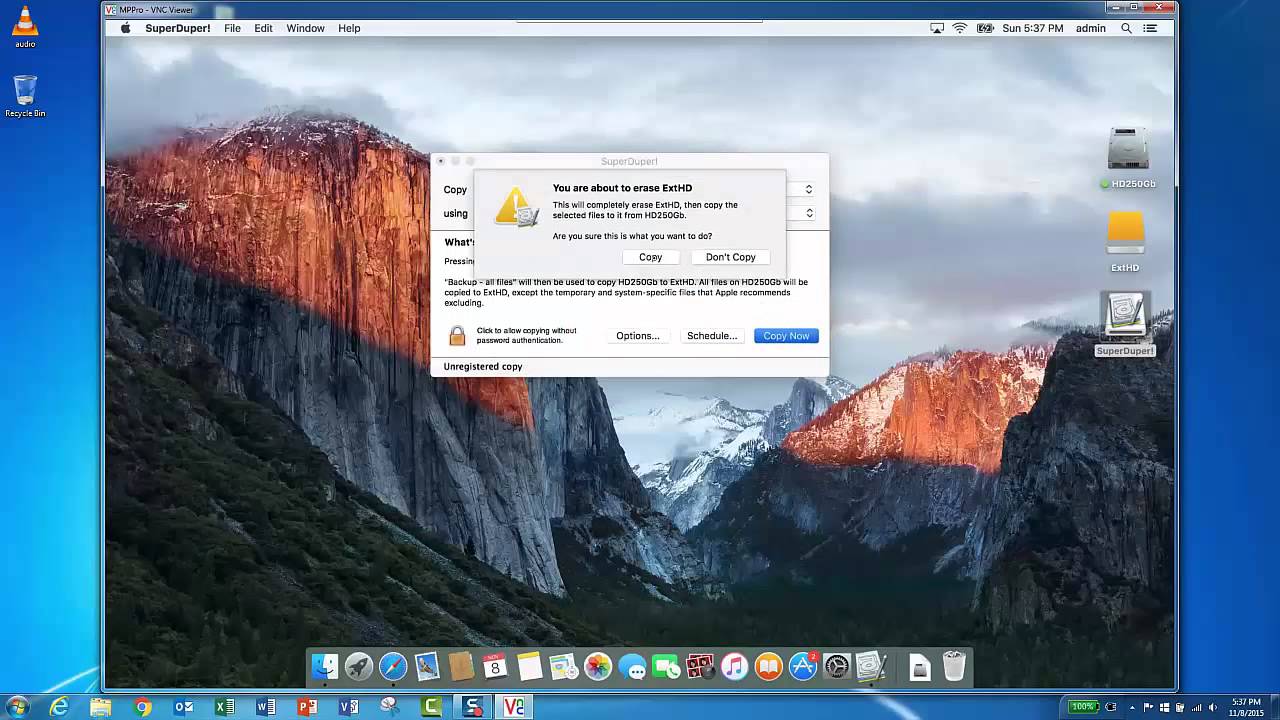
Task: Click the Windows Start button
Action: pos(18,707)
